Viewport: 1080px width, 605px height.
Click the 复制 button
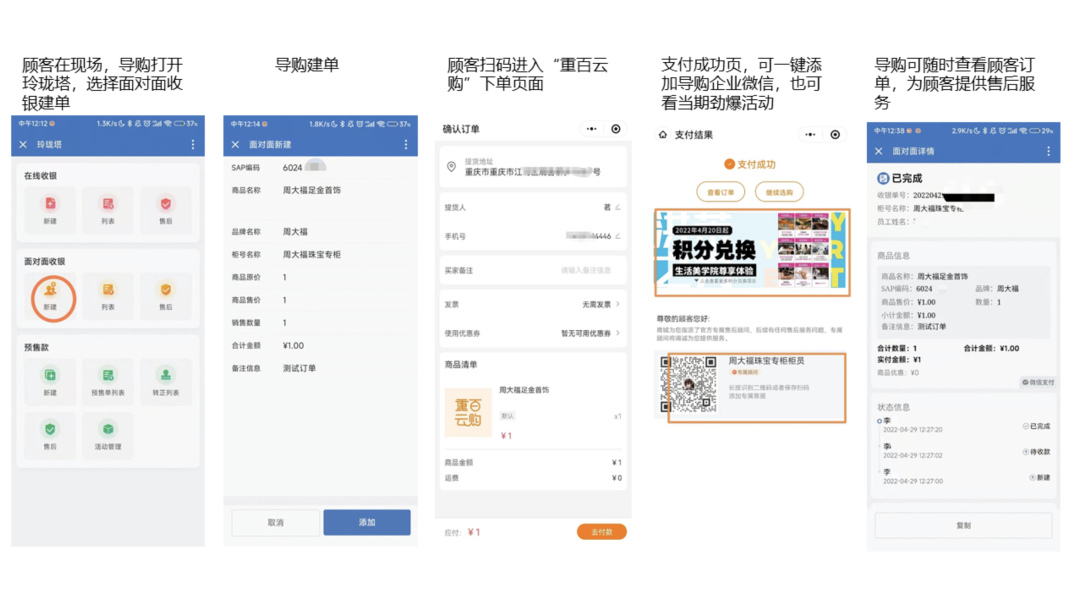964,526
